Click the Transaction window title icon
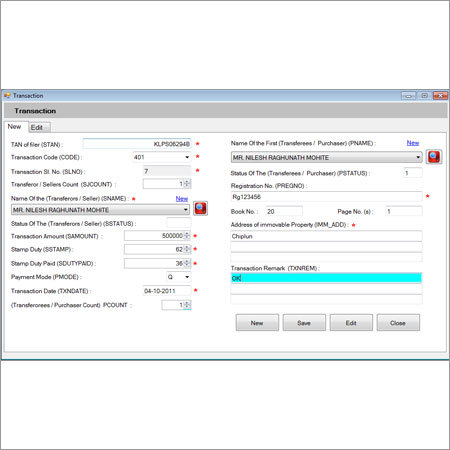This screenshot has width=450, height=450. pyautogui.click(x=7, y=96)
